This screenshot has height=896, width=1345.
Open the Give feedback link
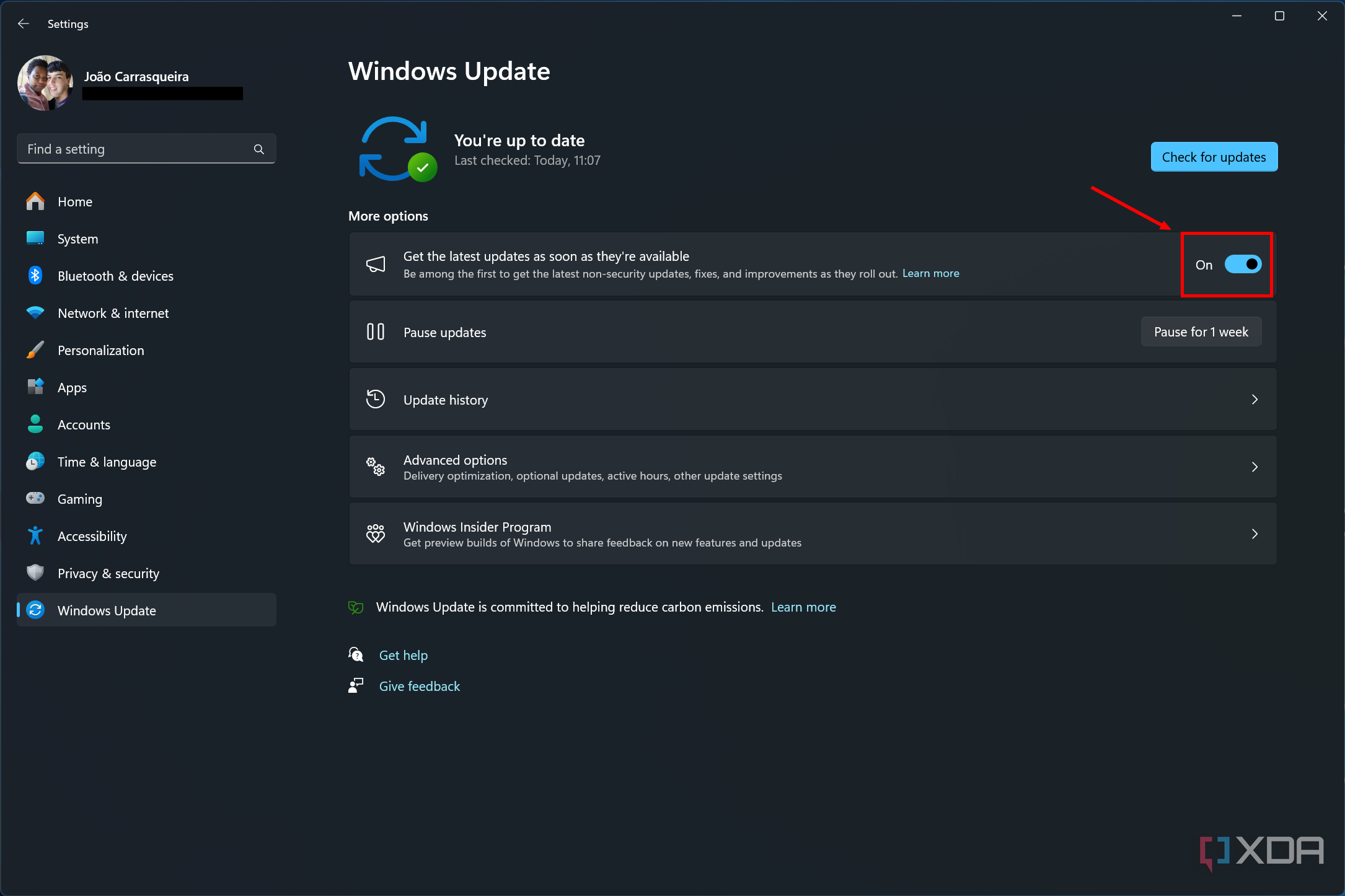click(419, 686)
